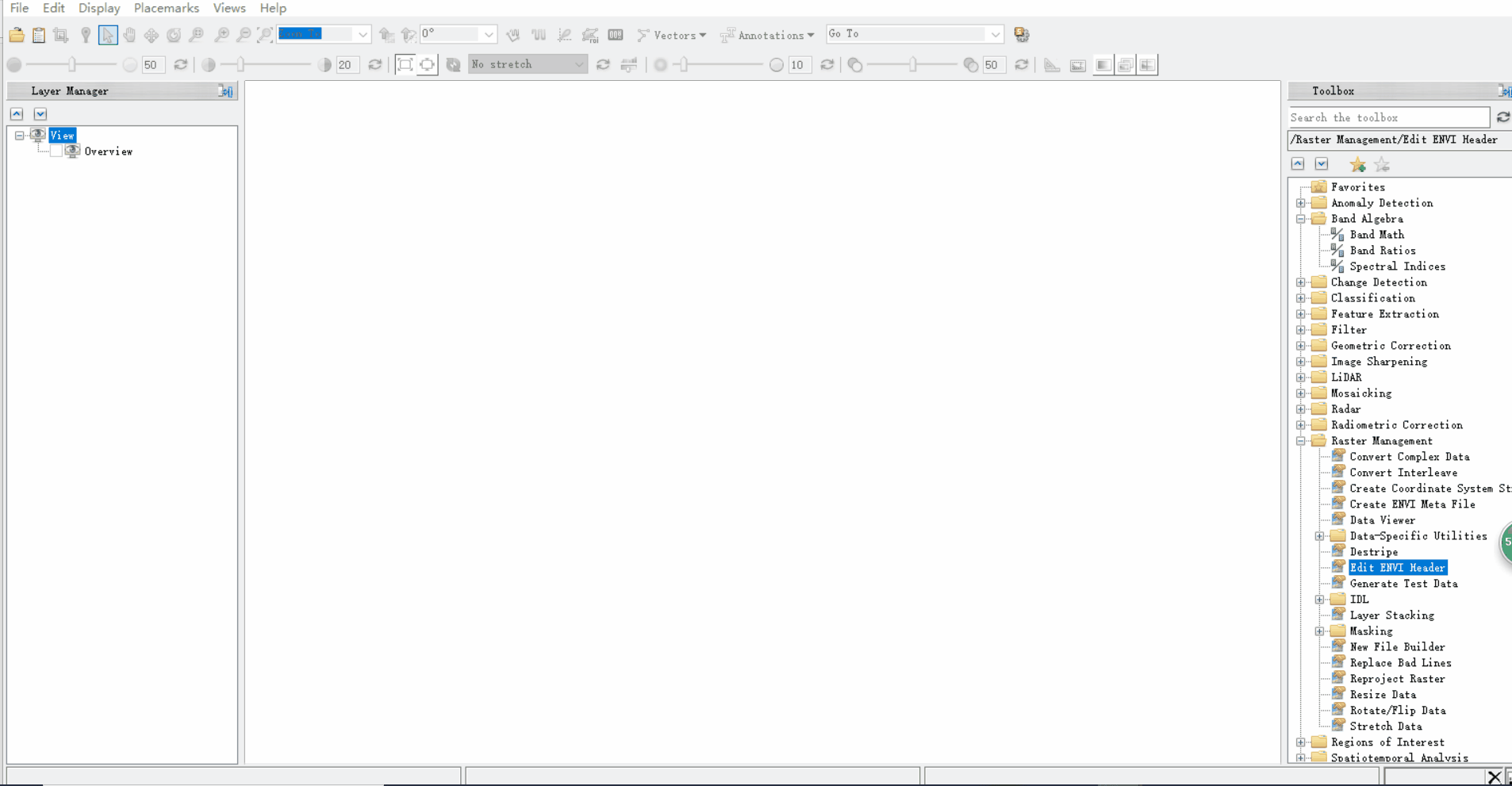
Task: Click the transparency slider
Action: click(912, 65)
